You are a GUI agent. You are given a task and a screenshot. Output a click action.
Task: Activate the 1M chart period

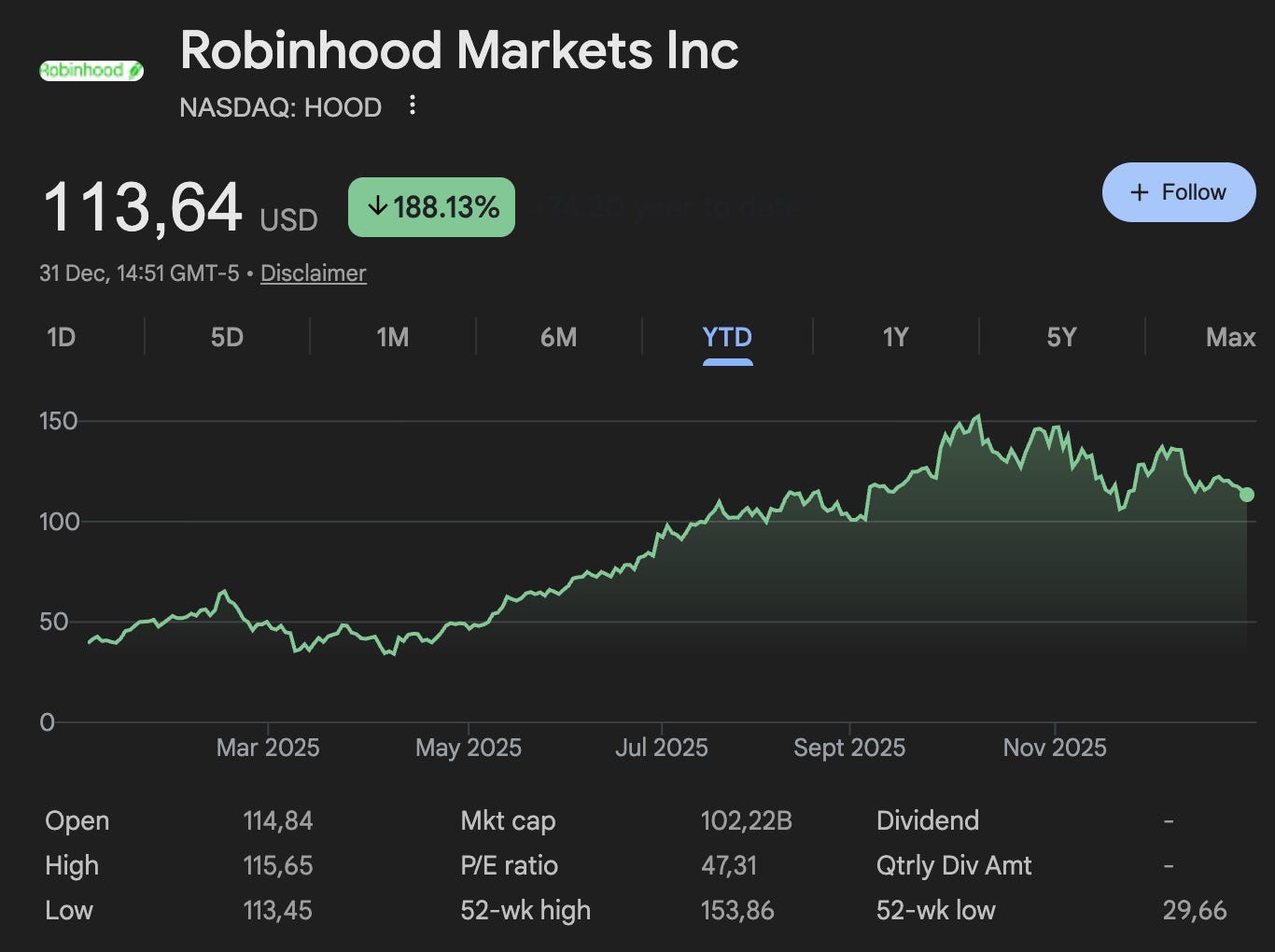[392, 337]
